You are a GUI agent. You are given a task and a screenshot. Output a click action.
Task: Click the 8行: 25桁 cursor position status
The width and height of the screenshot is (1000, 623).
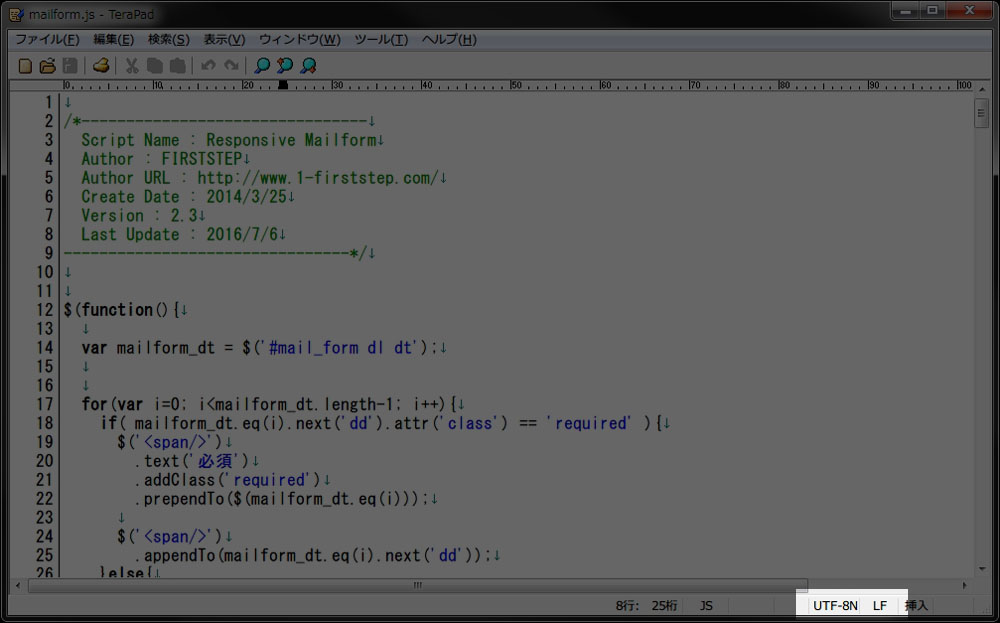point(646,606)
